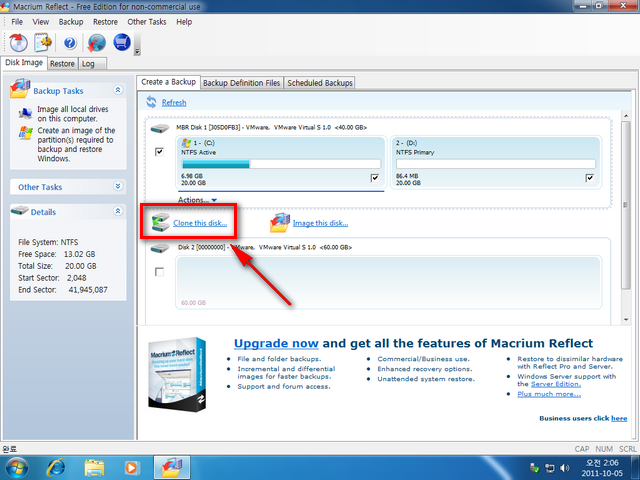
Task: Open the Help menu
Action: click(184, 22)
